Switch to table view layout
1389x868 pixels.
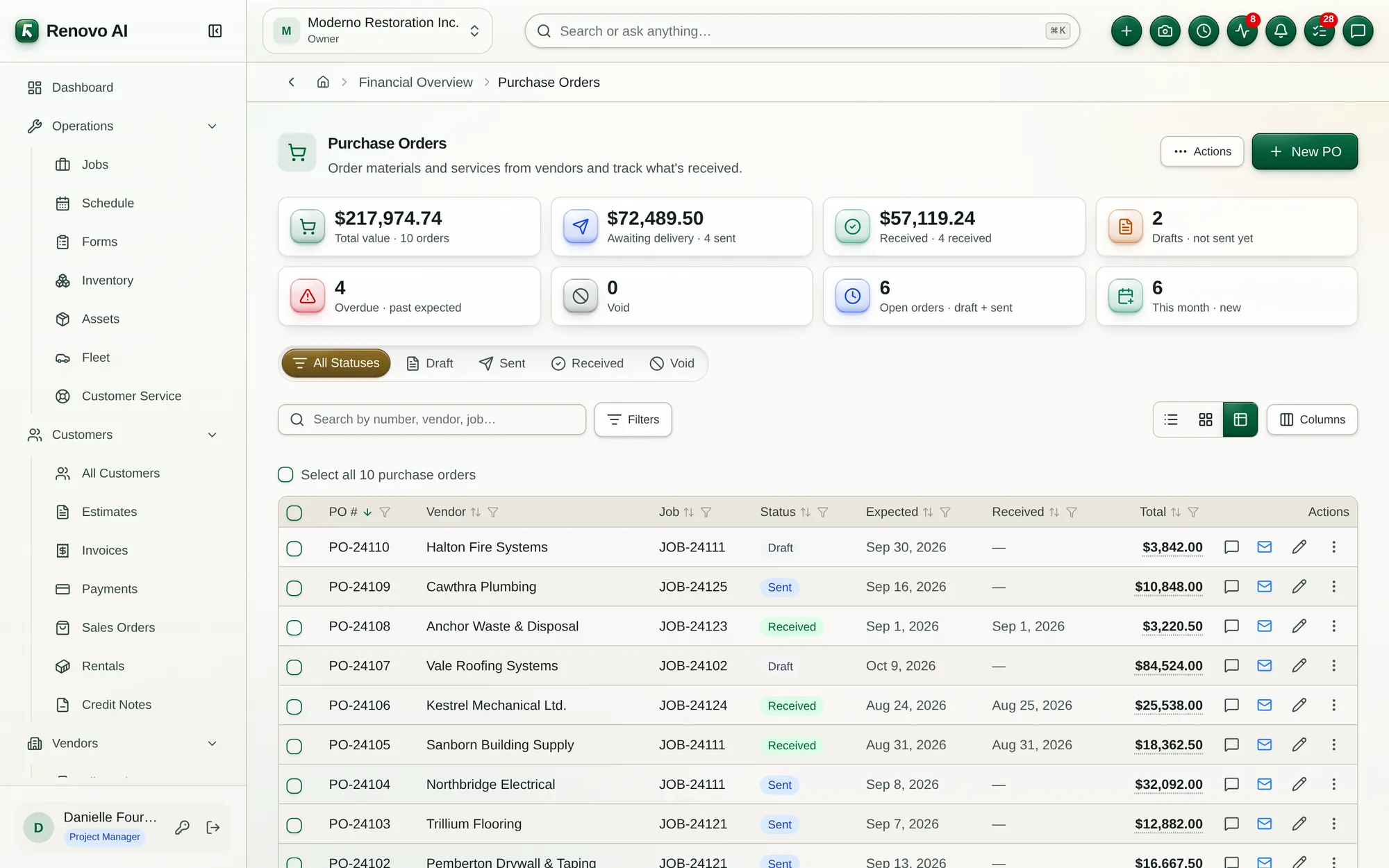pos(1240,419)
